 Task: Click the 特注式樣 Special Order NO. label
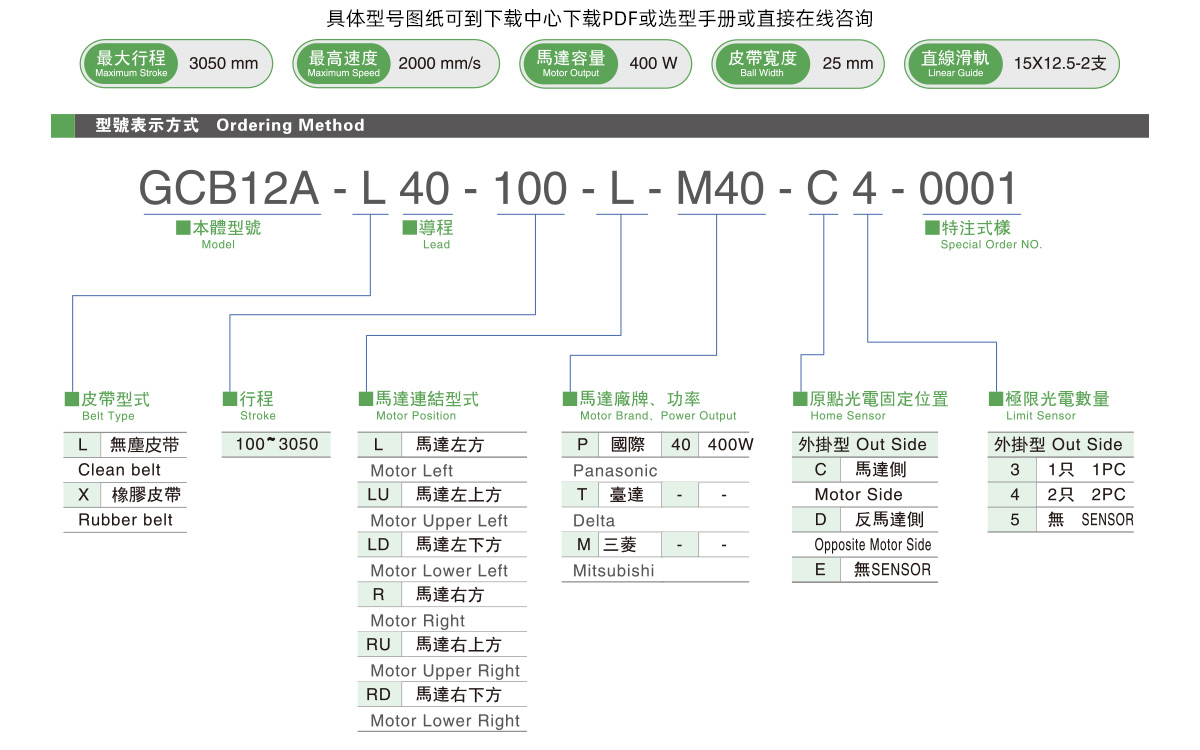pyautogui.click(x=983, y=234)
